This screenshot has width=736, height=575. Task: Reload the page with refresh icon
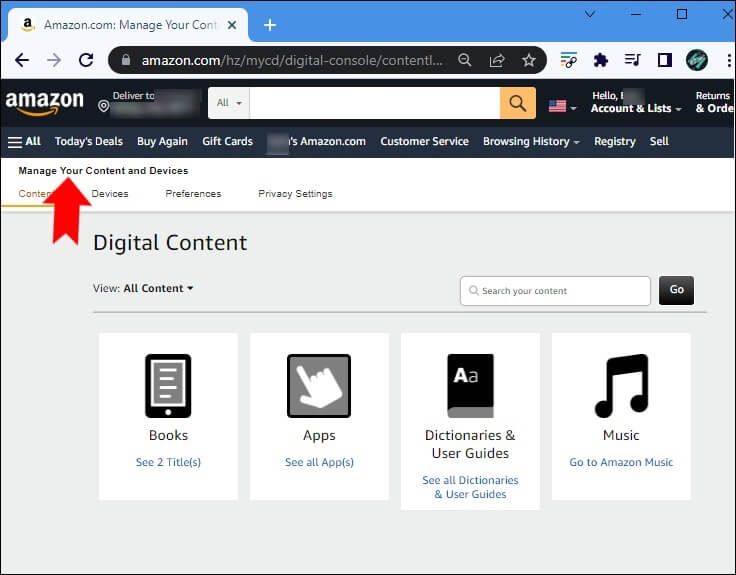(86, 60)
